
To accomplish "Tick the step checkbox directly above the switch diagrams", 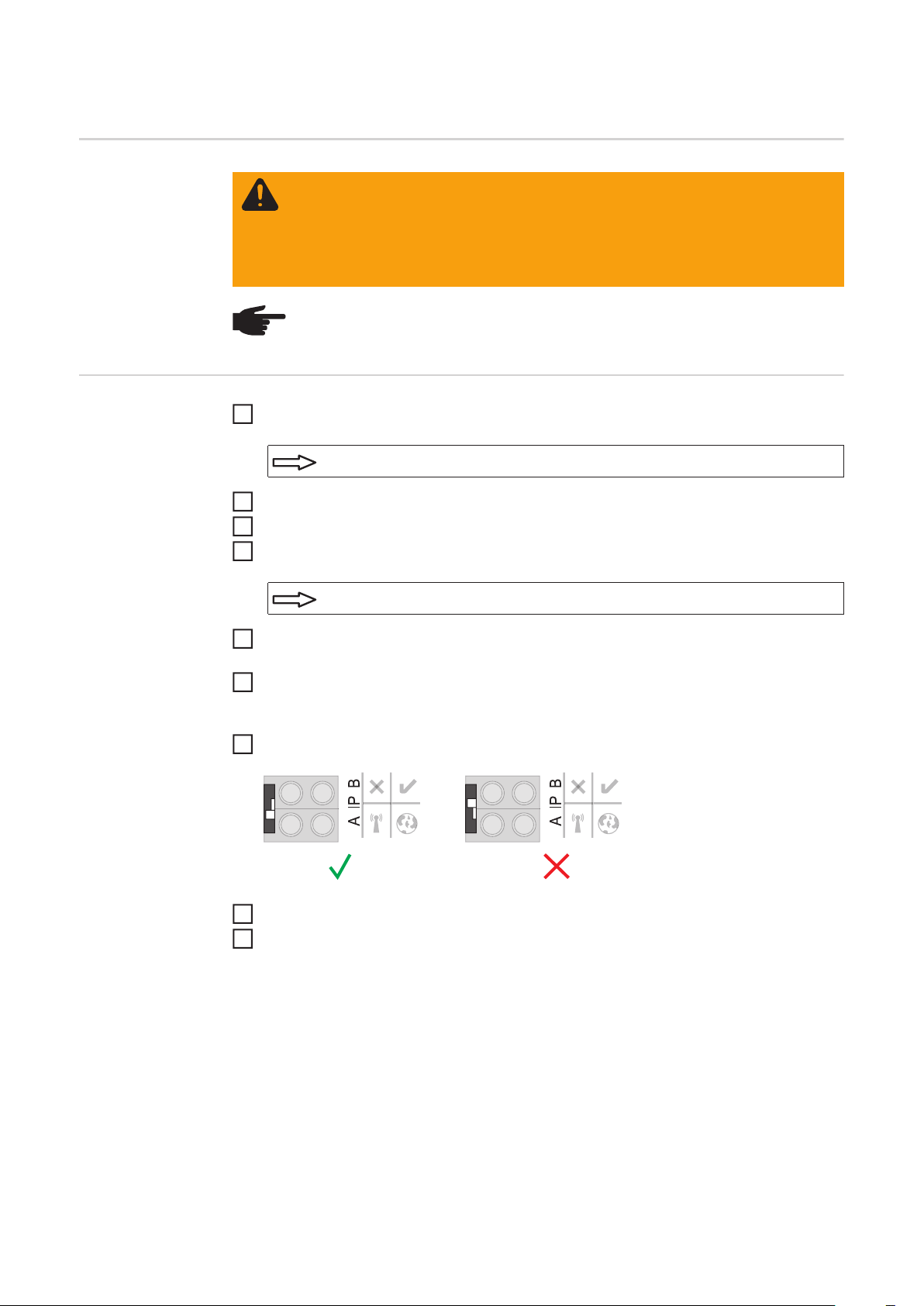I will [x=243, y=744].
